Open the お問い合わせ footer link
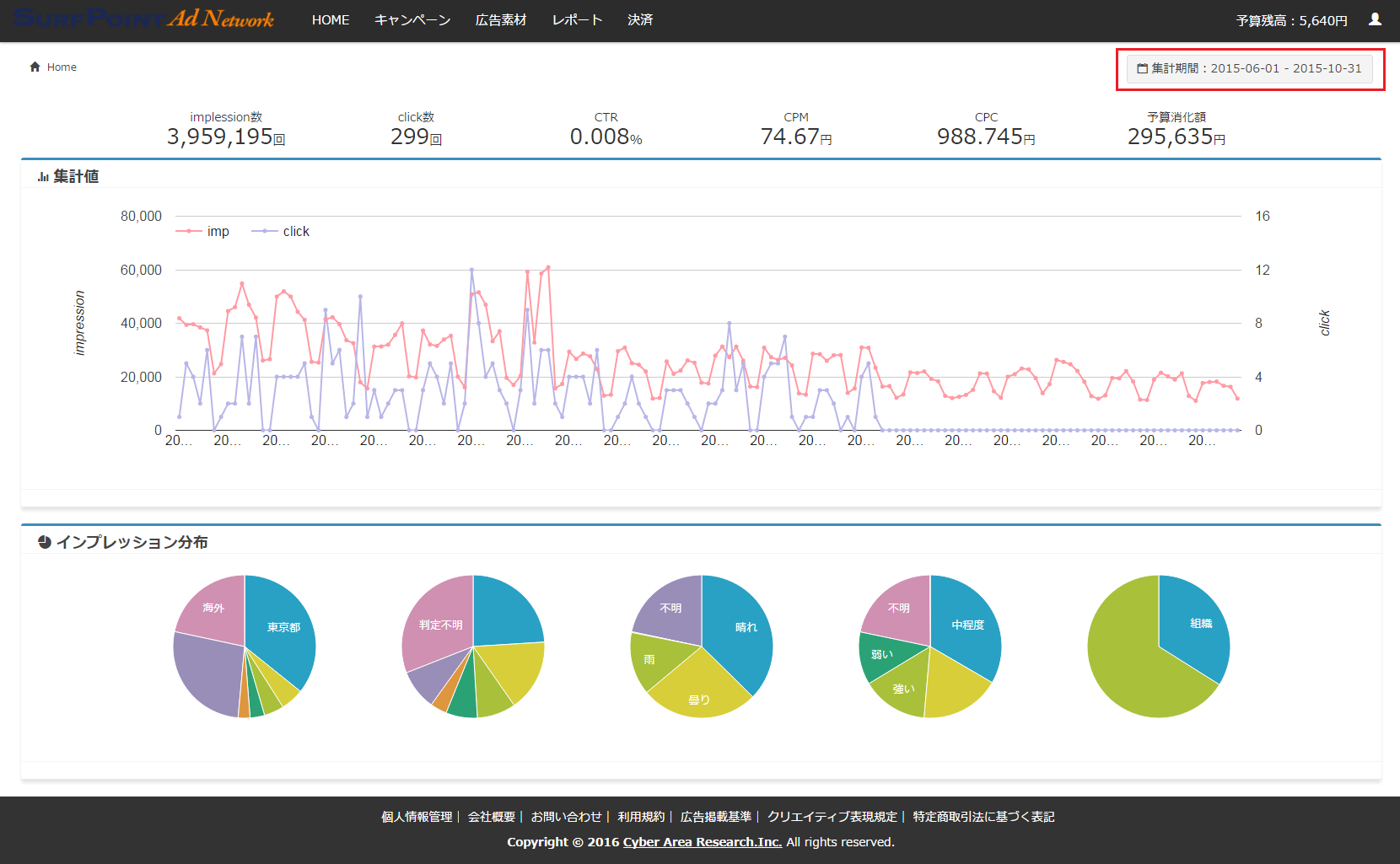 click(566, 817)
